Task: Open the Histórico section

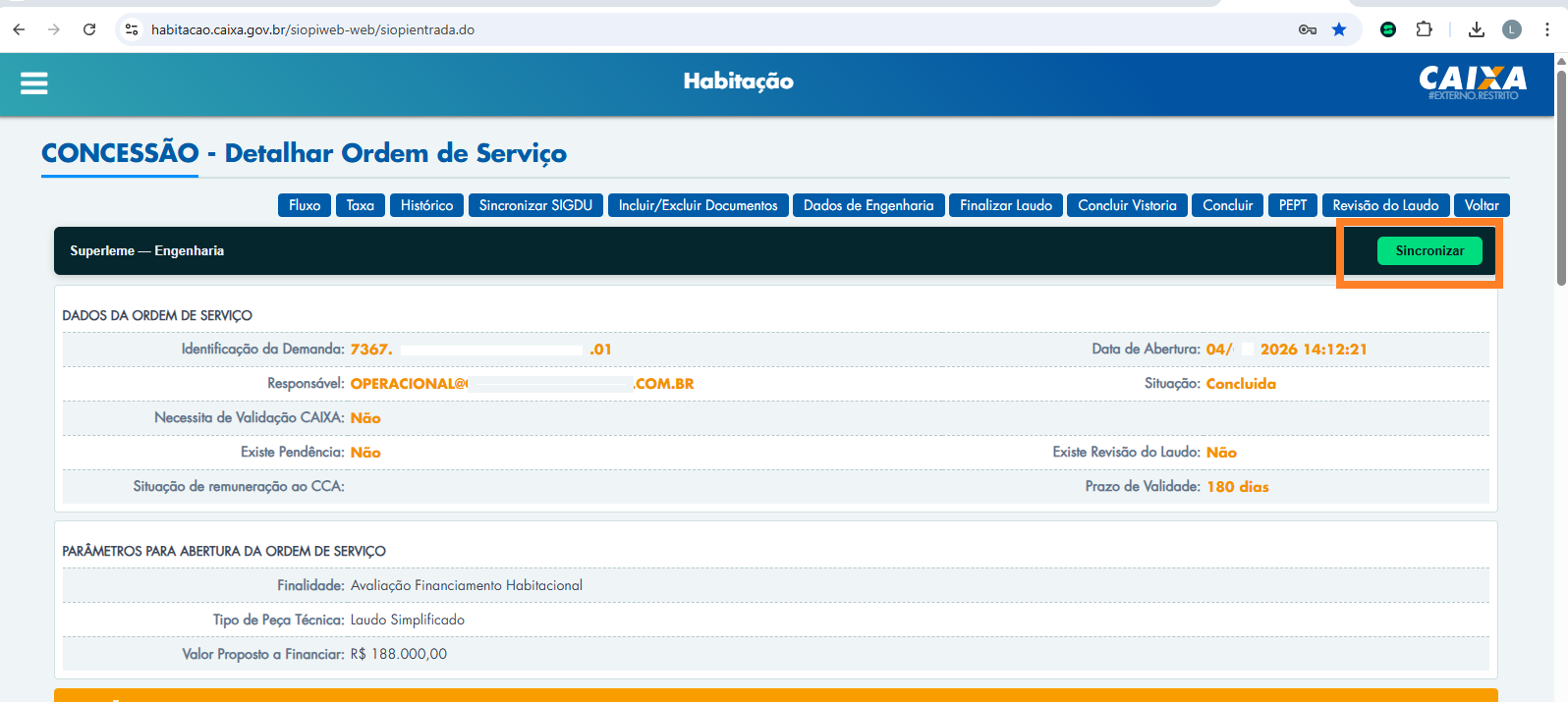Action: pyautogui.click(x=426, y=205)
